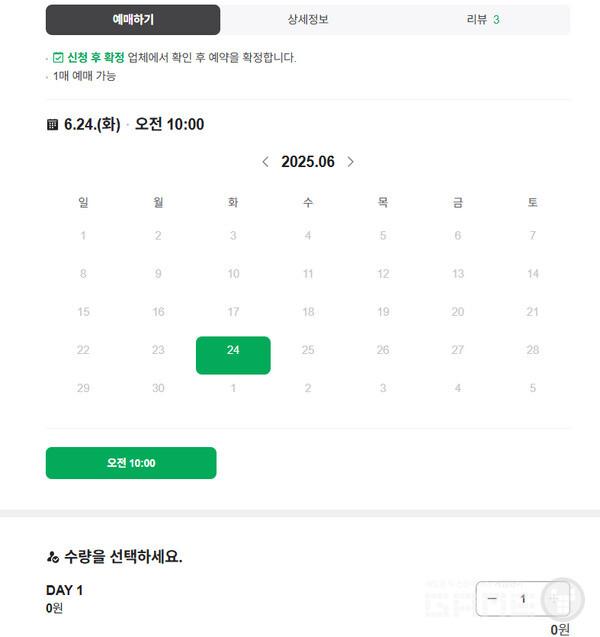Viewport: 600px width, 637px height.
Task: Pick date 25 on the calendar
Action: [308, 350]
